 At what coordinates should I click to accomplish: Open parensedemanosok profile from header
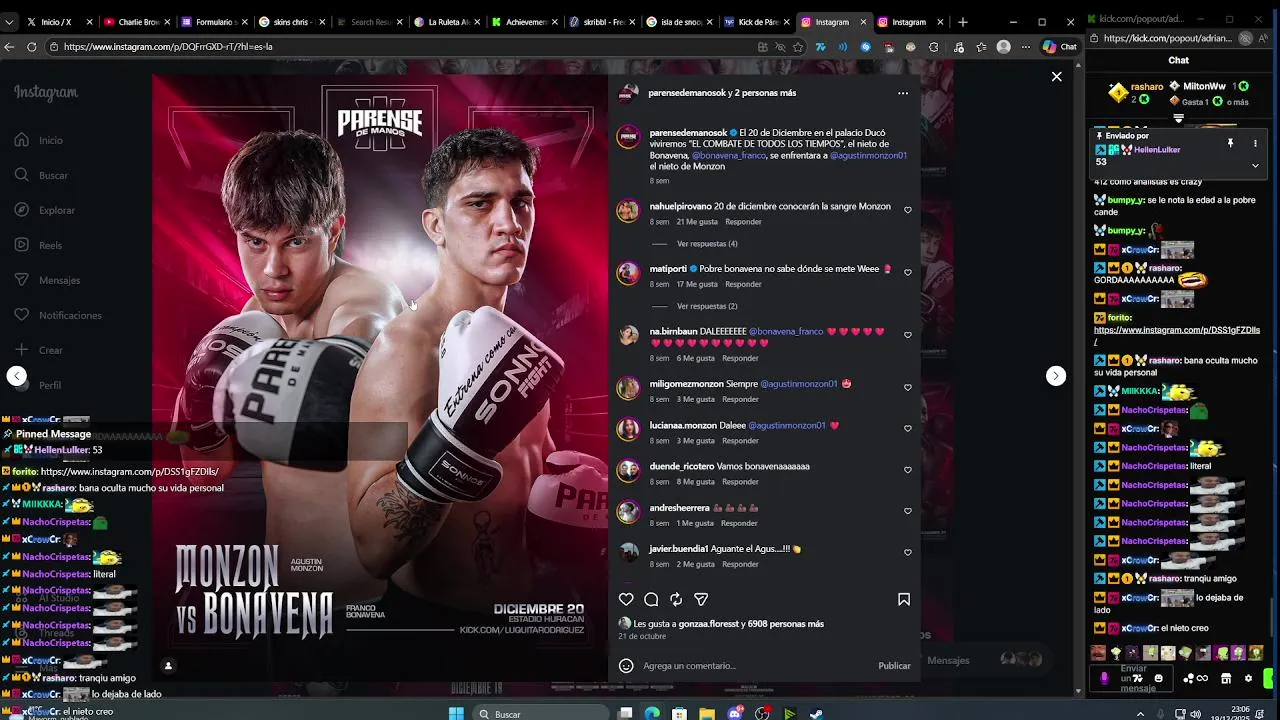click(688, 93)
